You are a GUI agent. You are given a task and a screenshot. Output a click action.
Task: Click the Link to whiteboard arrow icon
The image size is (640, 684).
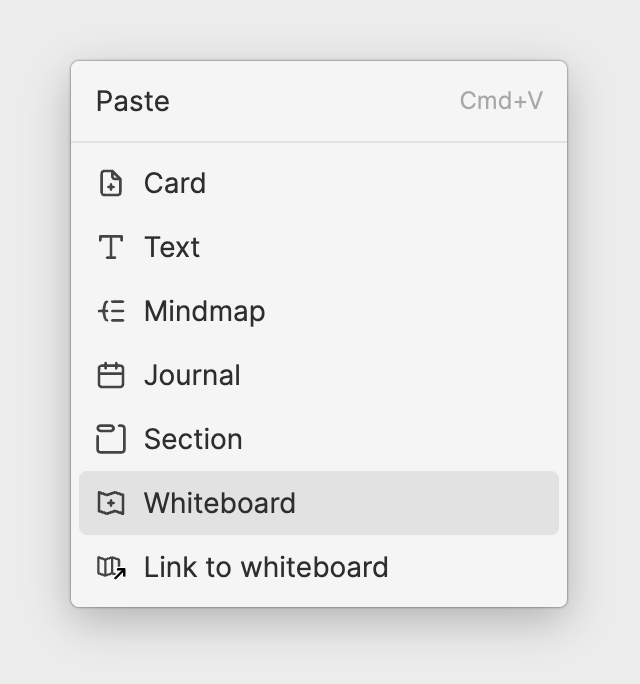(111, 568)
